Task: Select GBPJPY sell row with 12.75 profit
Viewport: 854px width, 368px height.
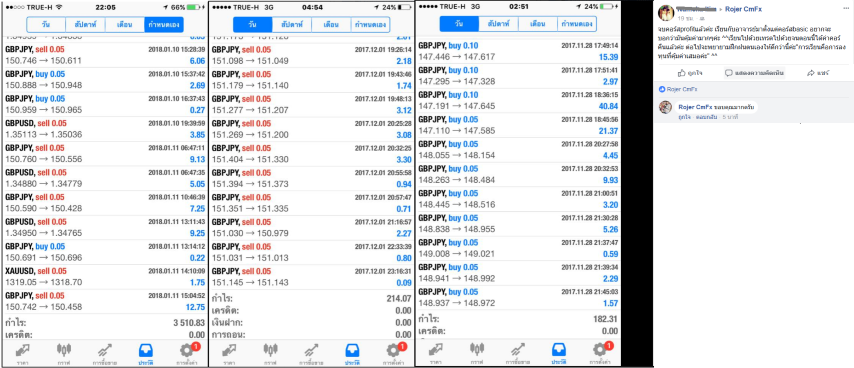Action: tap(105, 302)
